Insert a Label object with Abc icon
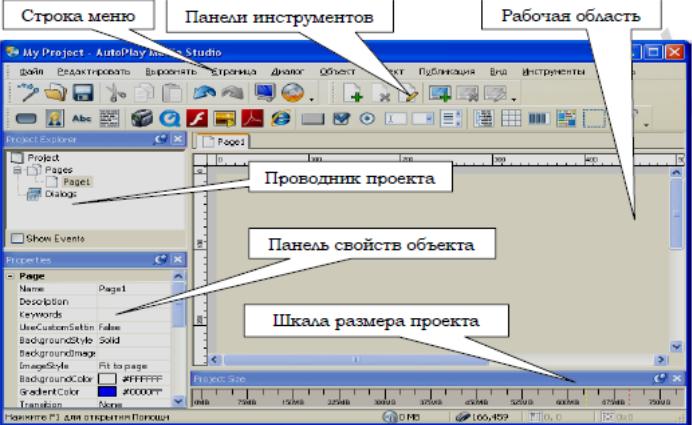 click(x=82, y=118)
